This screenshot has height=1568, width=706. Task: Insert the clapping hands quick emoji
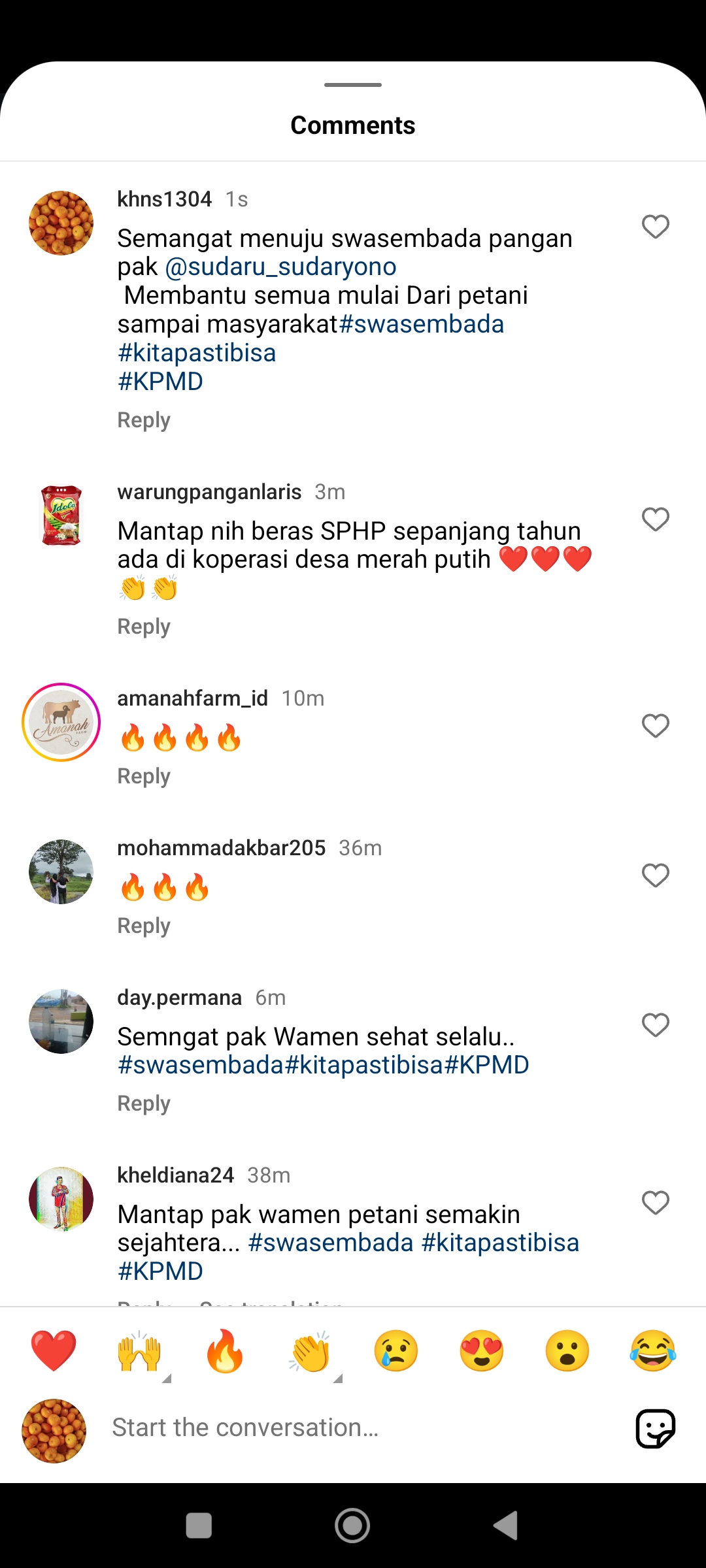click(x=311, y=1351)
